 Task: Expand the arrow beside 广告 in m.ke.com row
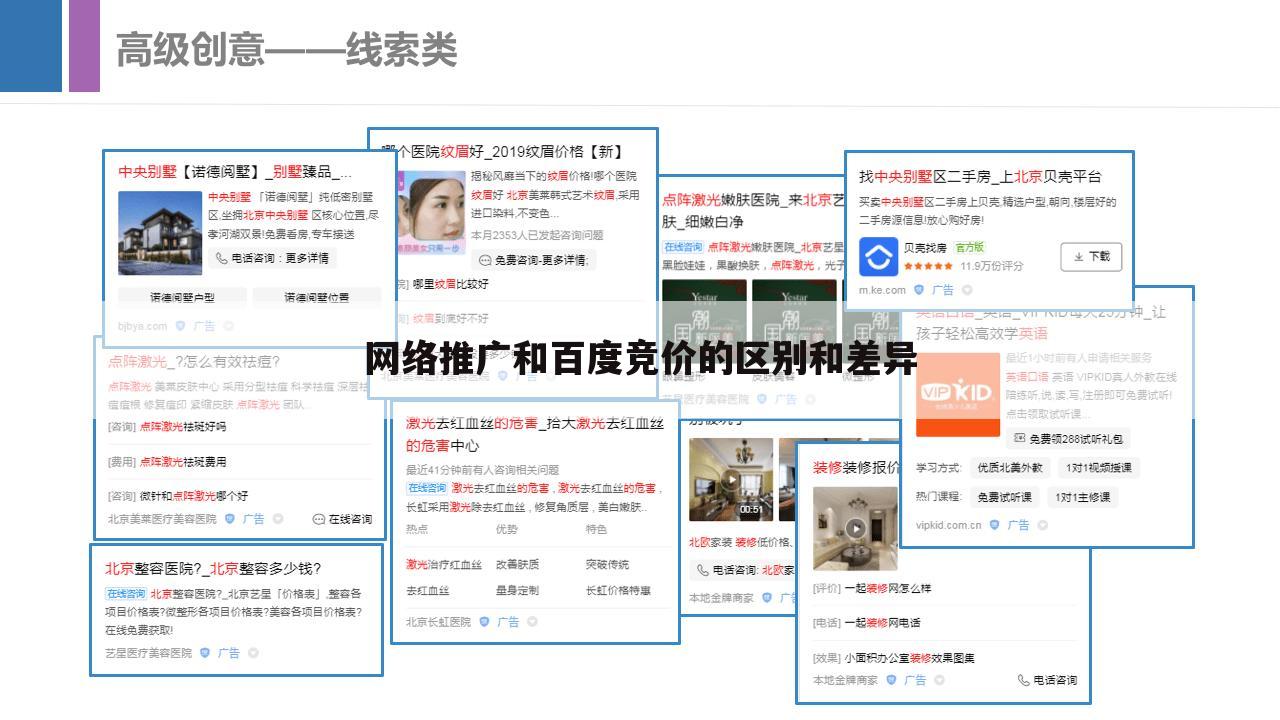pyautogui.click(x=967, y=290)
